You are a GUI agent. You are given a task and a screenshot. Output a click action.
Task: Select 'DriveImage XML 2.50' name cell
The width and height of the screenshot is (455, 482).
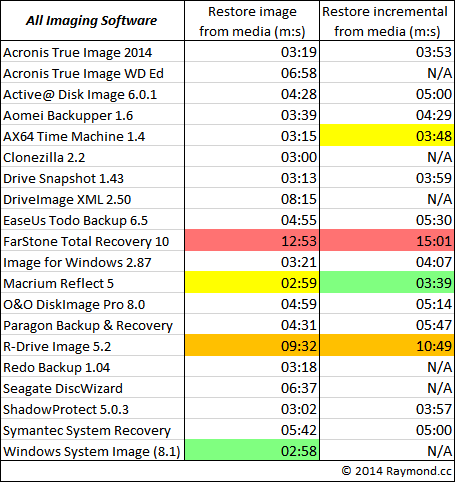pos(93,199)
